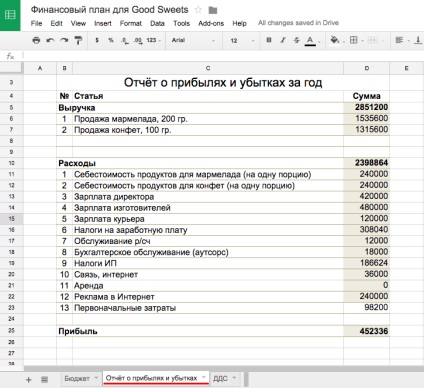Click the Сумма column heading cell
The height and width of the screenshot is (388, 424).
[x=366, y=96]
